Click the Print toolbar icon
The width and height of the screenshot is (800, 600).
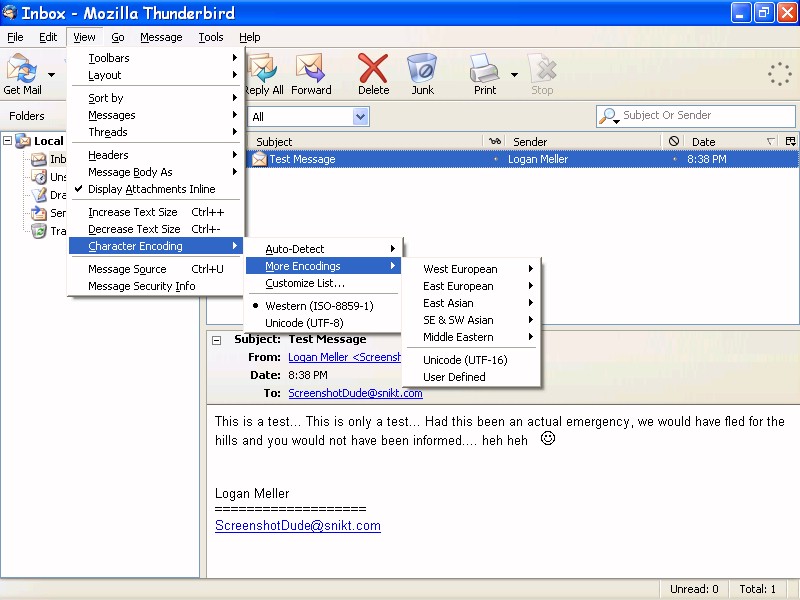coord(484,68)
